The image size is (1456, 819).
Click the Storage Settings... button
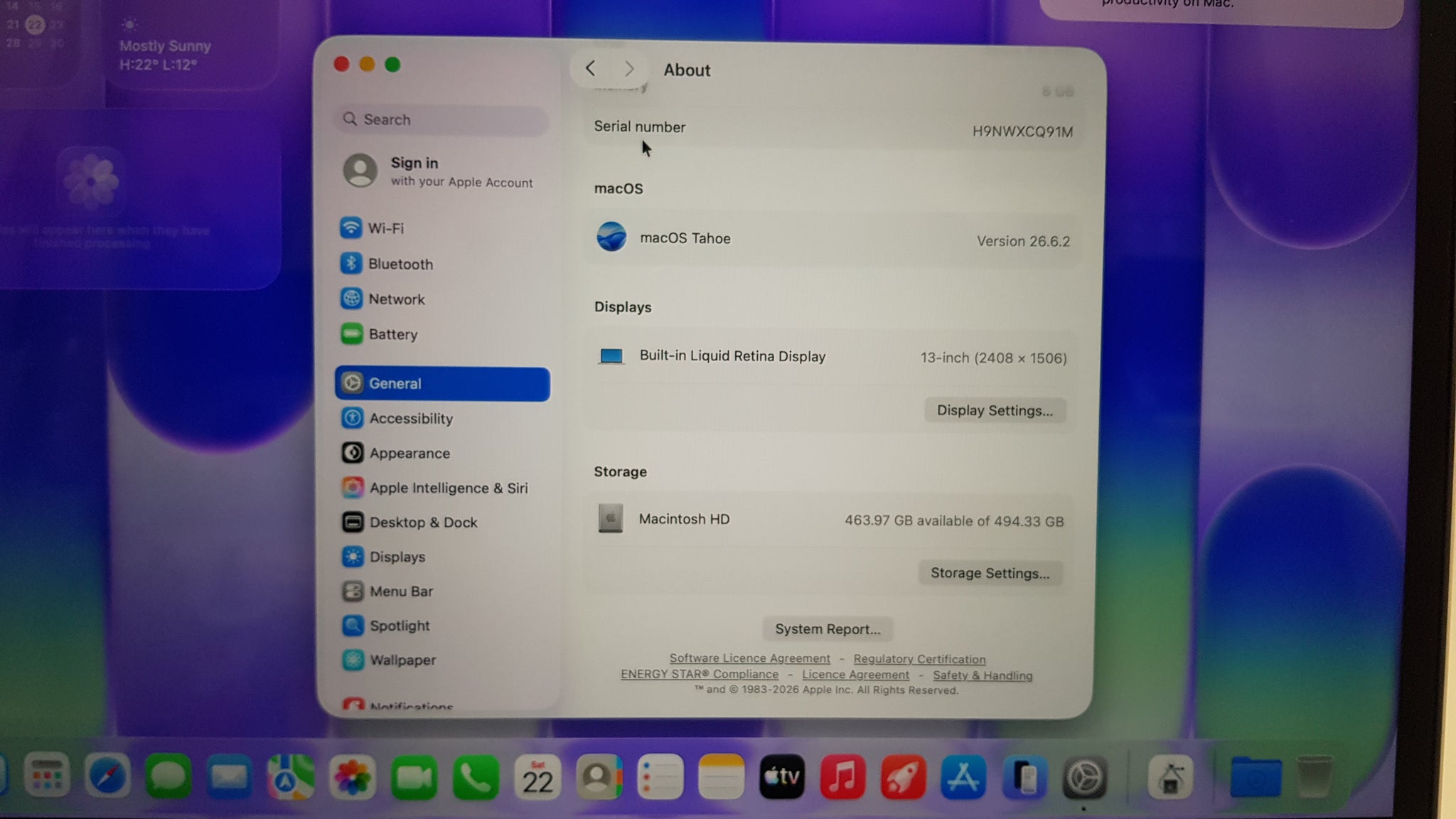(x=990, y=573)
